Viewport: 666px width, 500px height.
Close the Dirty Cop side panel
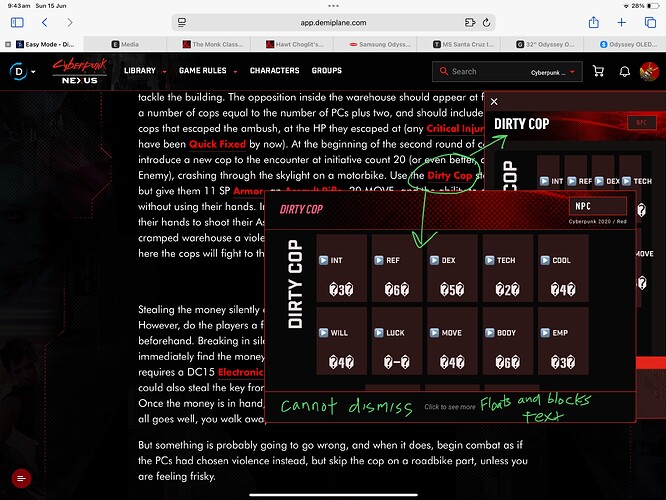pyautogui.click(x=494, y=102)
